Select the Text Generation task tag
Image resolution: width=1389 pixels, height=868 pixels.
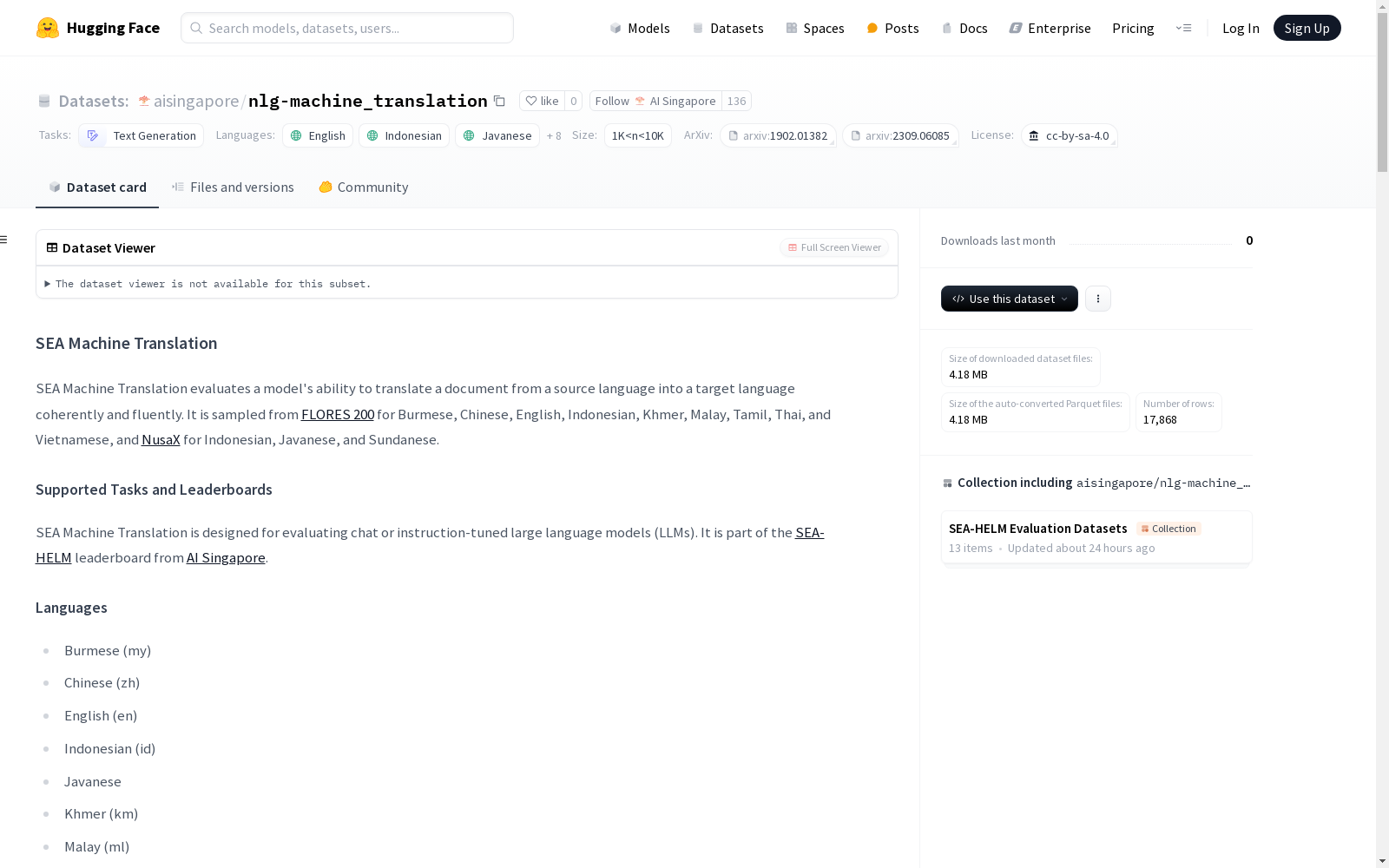pos(142,135)
